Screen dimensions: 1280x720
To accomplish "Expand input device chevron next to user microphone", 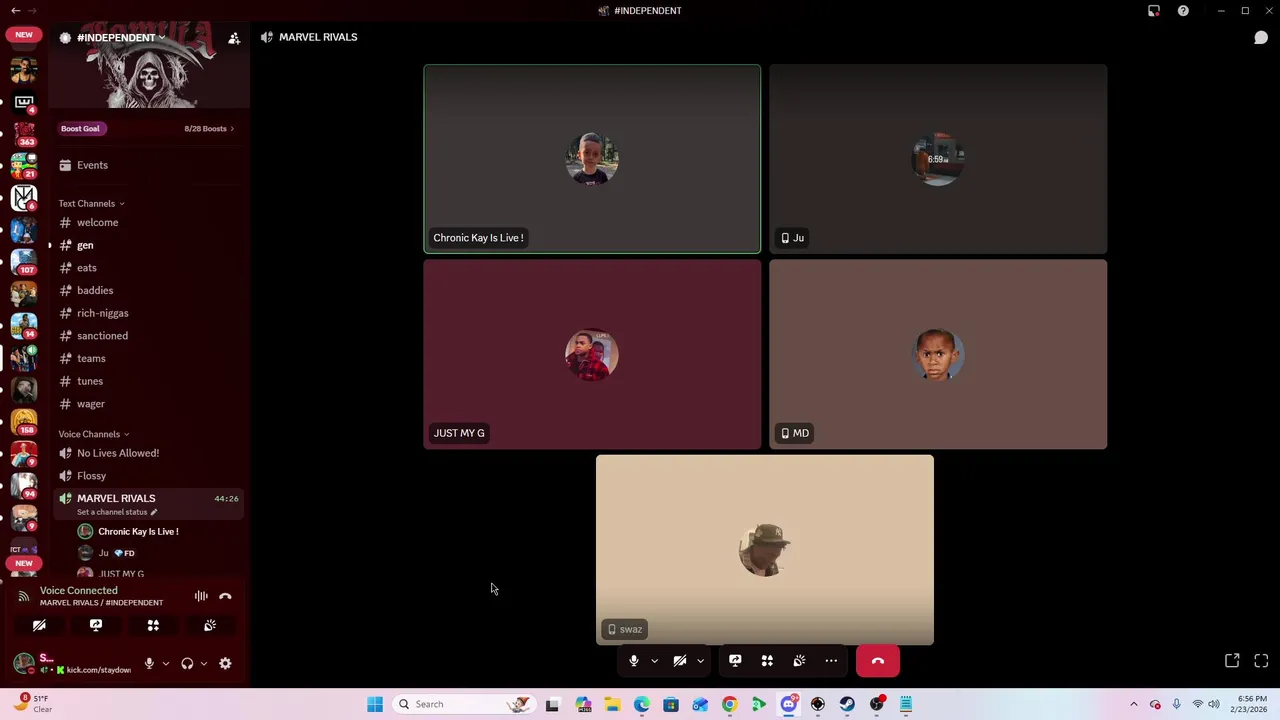I will [x=166, y=663].
